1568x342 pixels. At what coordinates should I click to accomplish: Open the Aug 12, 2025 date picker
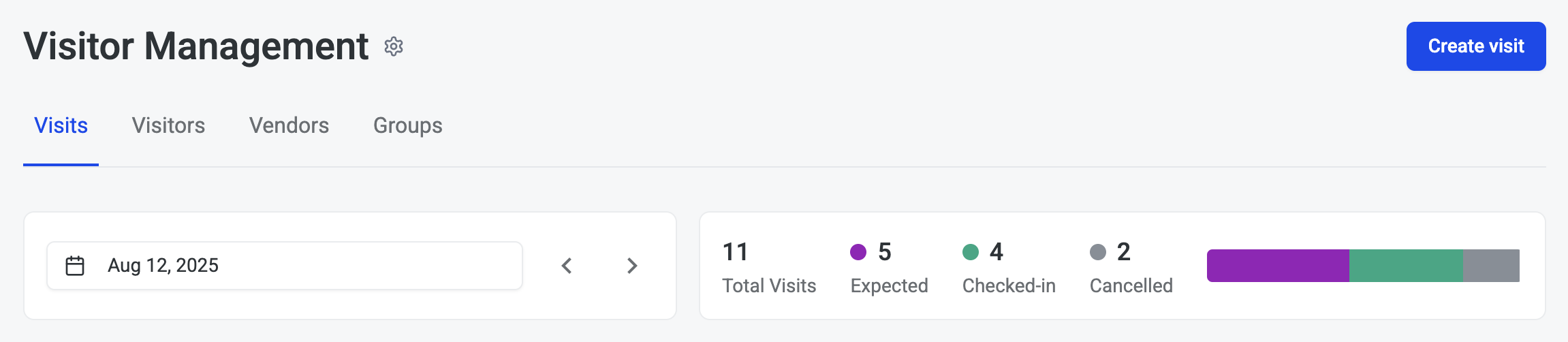tap(285, 266)
